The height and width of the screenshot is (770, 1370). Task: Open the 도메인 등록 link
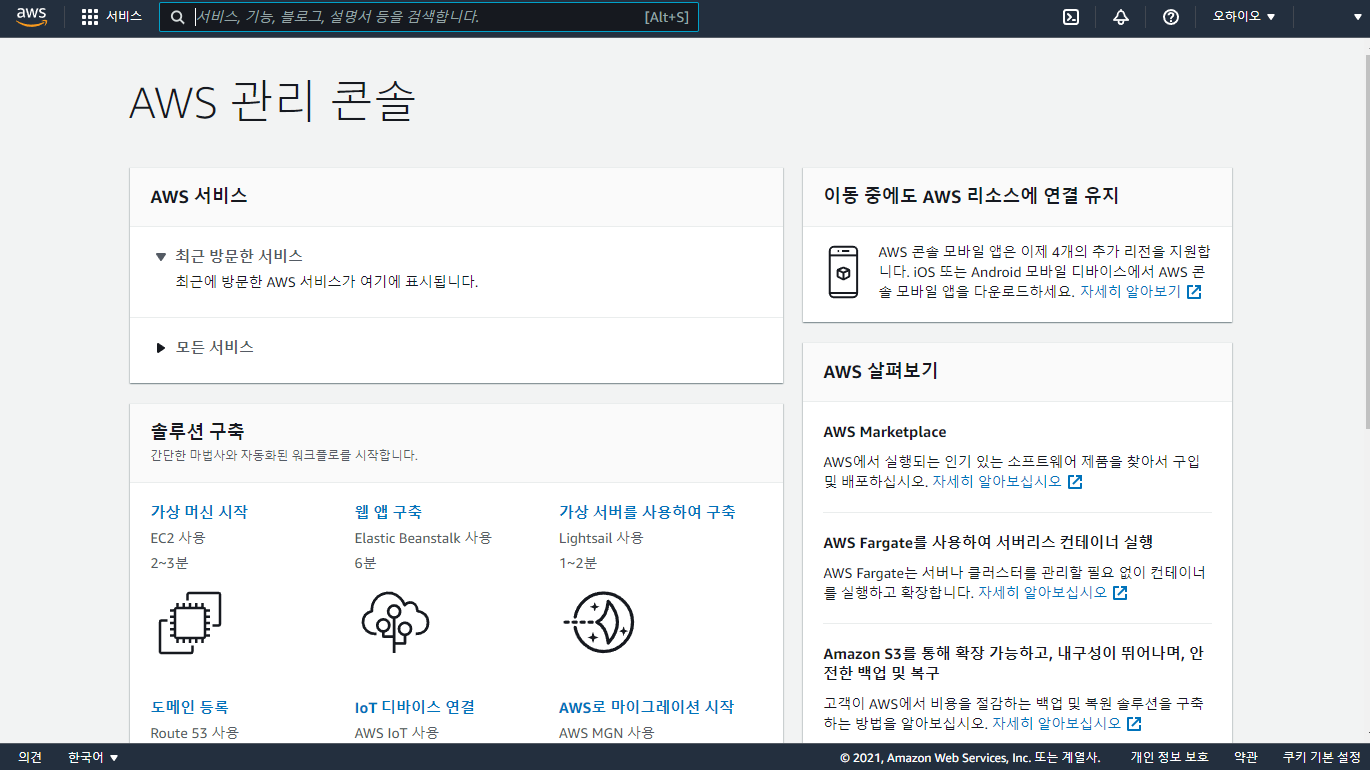tap(189, 707)
